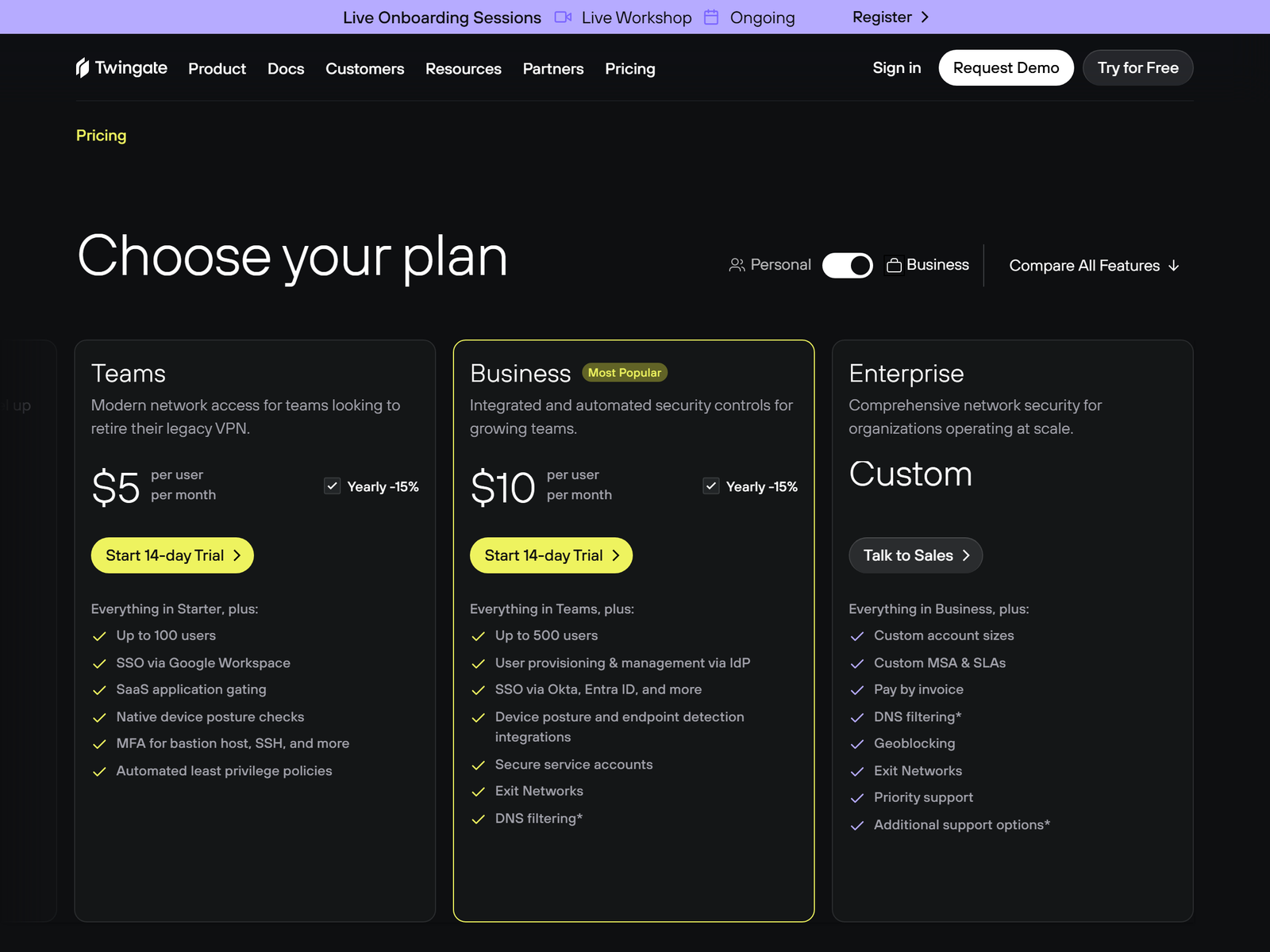Uncheck Yearly -15% on Teams plan

(333, 486)
